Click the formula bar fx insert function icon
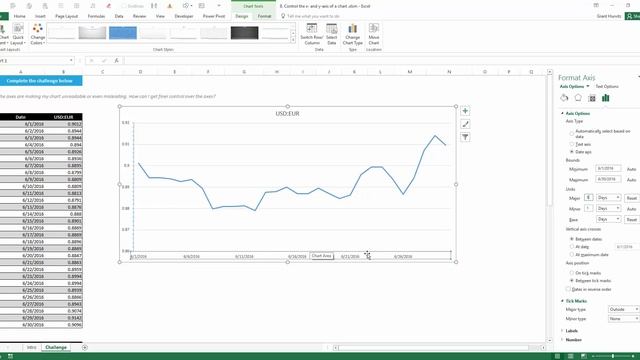The width and height of the screenshot is (640, 360). (116, 60)
